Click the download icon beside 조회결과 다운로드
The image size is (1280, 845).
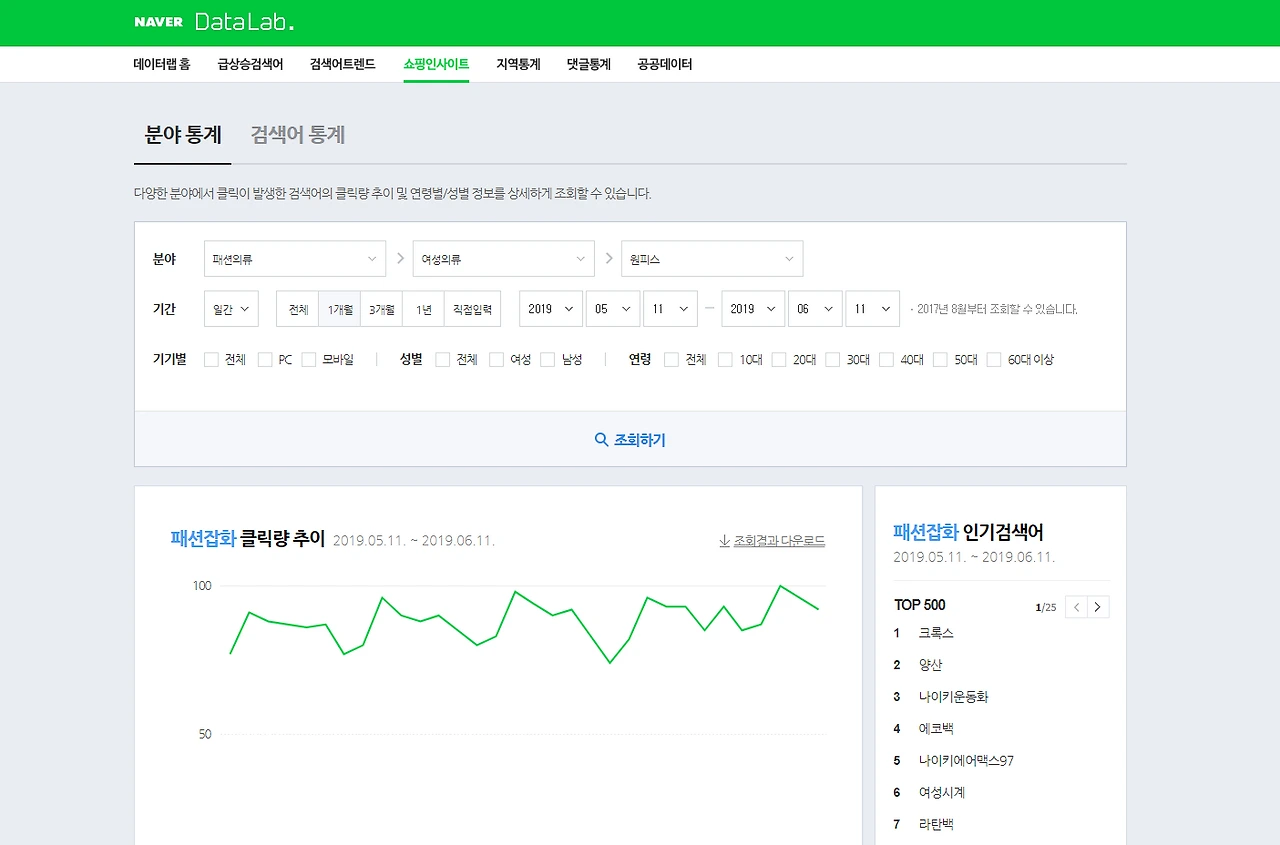pyautogui.click(x=724, y=541)
